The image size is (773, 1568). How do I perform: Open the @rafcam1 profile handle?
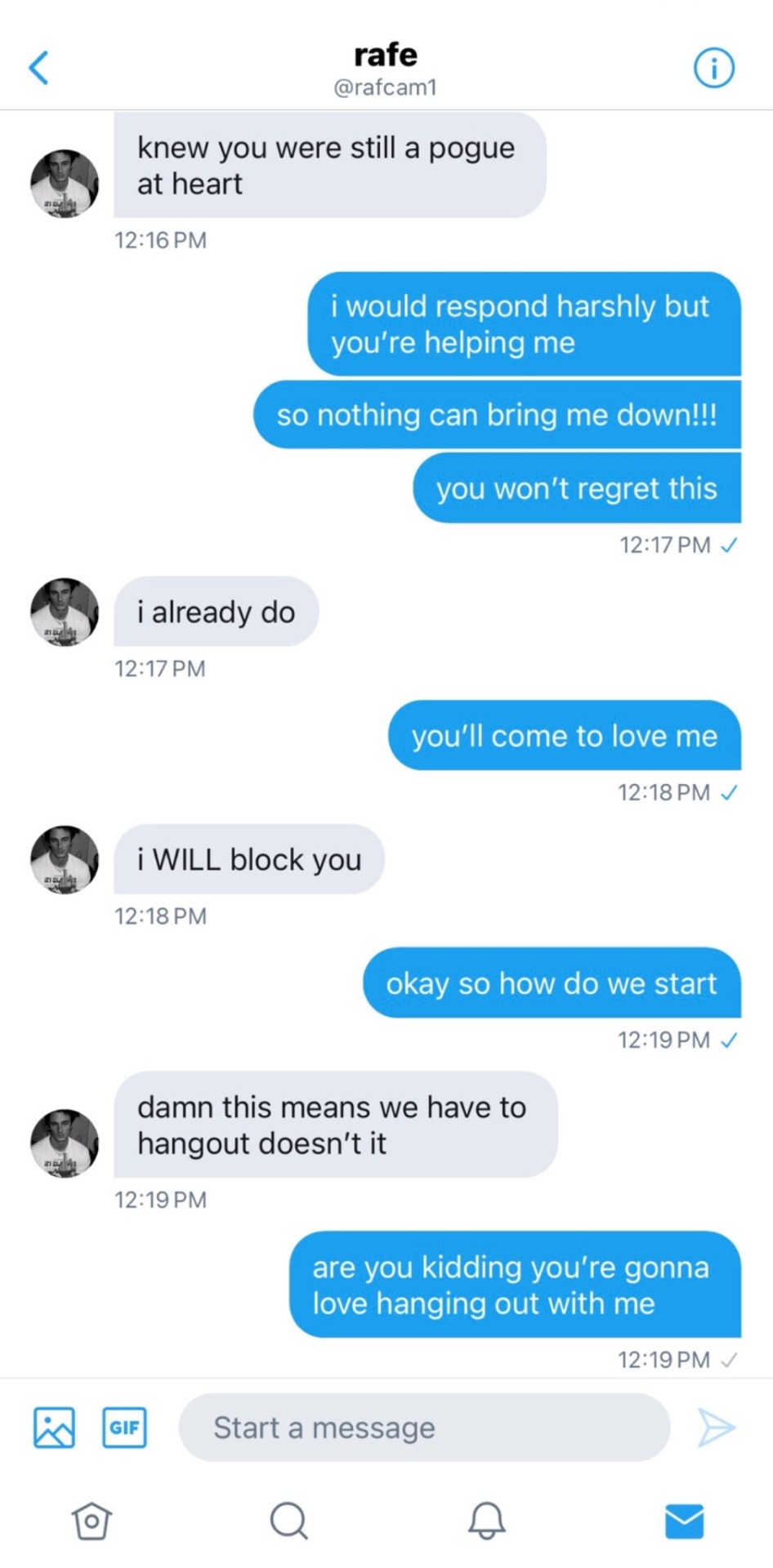click(386, 87)
